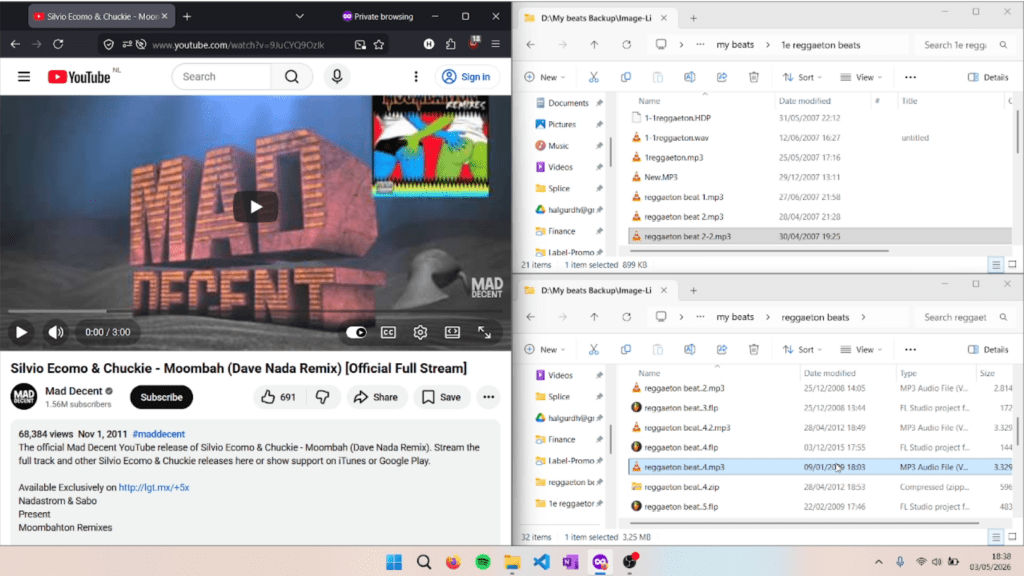The image size is (1024, 576).
Task: Click the Delete trash icon in the upper Explorer toolbar
Action: click(x=754, y=77)
